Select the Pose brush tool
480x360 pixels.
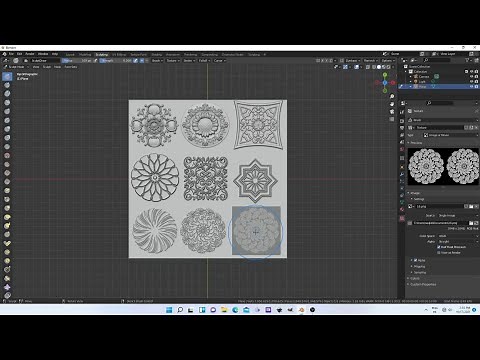tap(7, 243)
